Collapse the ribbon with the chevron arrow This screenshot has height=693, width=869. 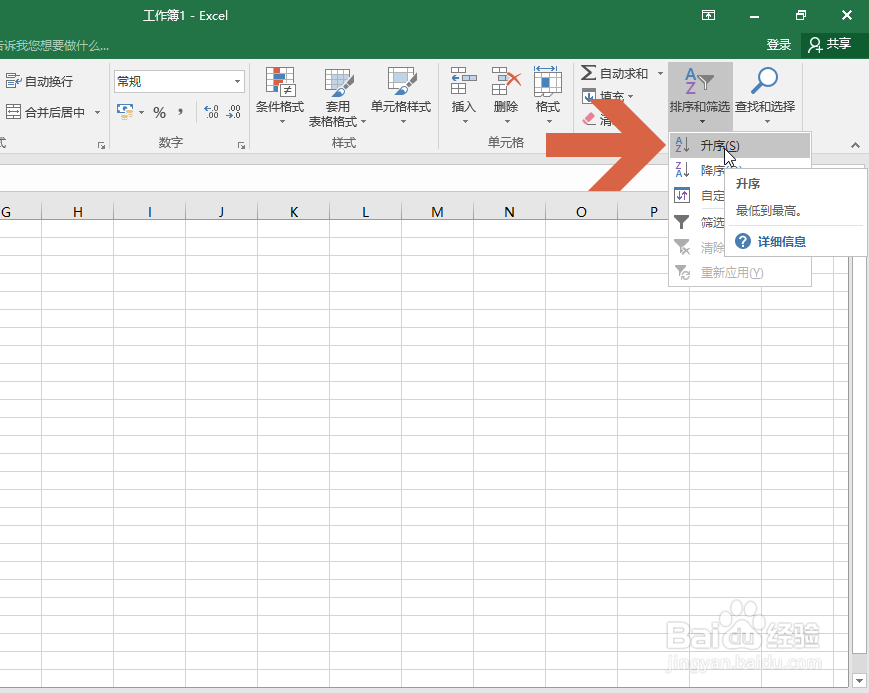[855, 145]
